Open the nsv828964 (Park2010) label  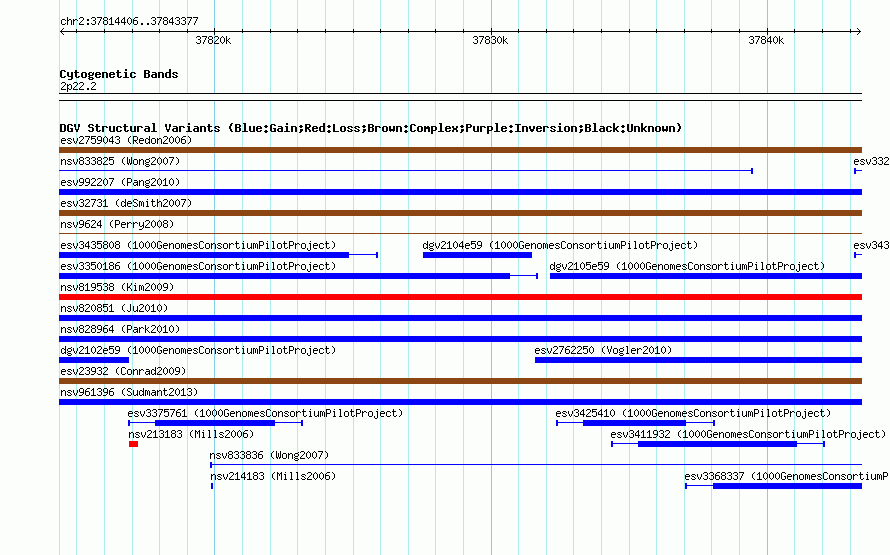(x=120, y=329)
